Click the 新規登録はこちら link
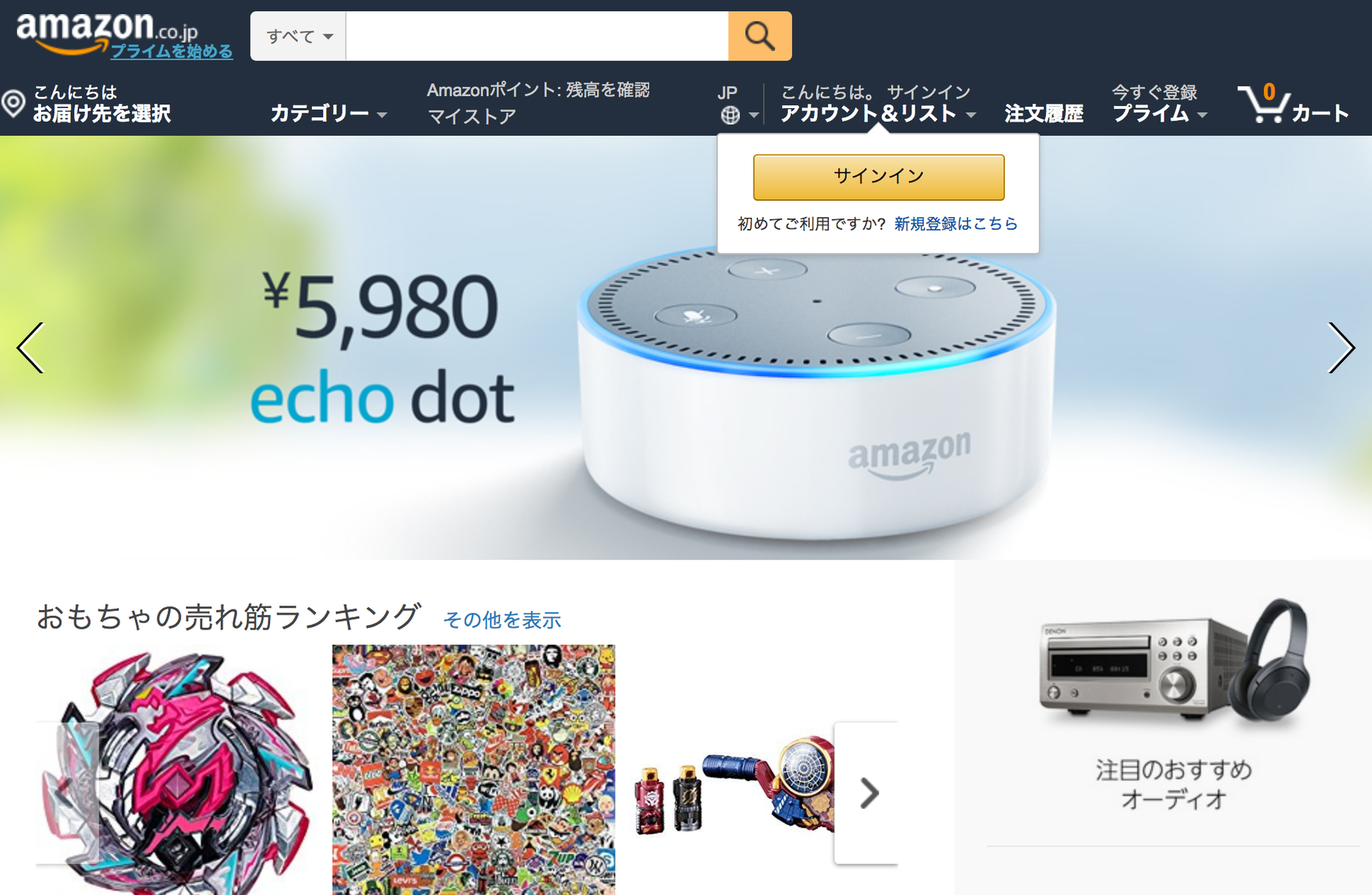Viewport: 1372px width, 895px height. click(x=956, y=224)
